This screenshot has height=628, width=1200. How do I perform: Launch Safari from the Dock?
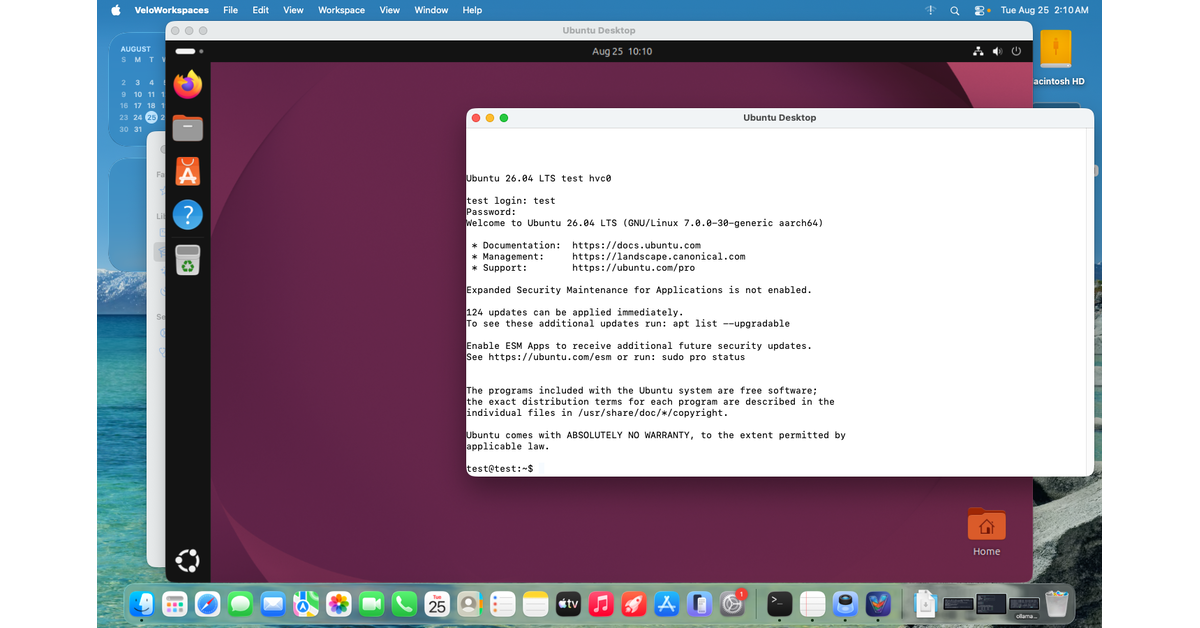208,603
